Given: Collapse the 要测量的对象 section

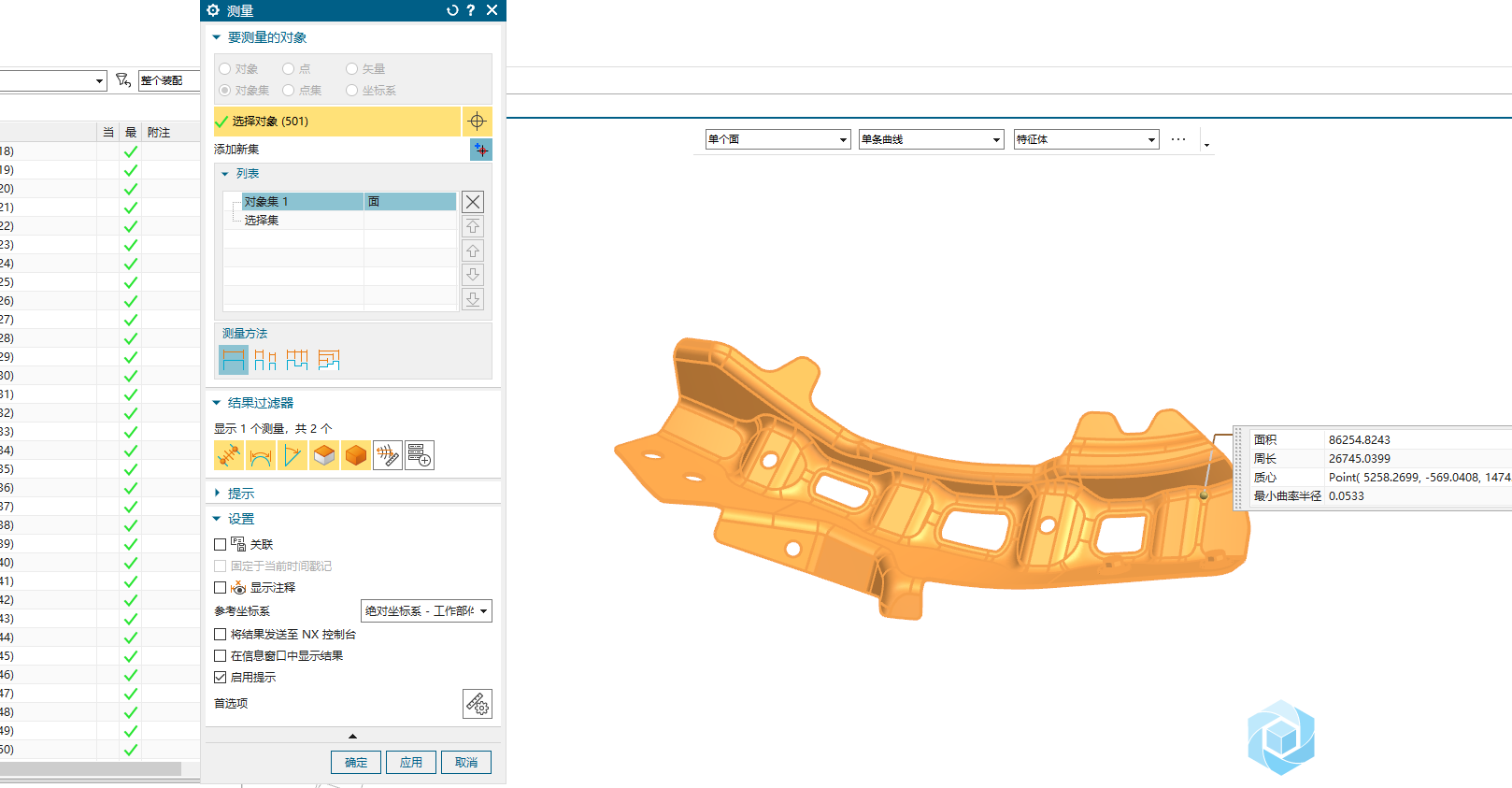Looking at the screenshot, I should (x=217, y=37).
